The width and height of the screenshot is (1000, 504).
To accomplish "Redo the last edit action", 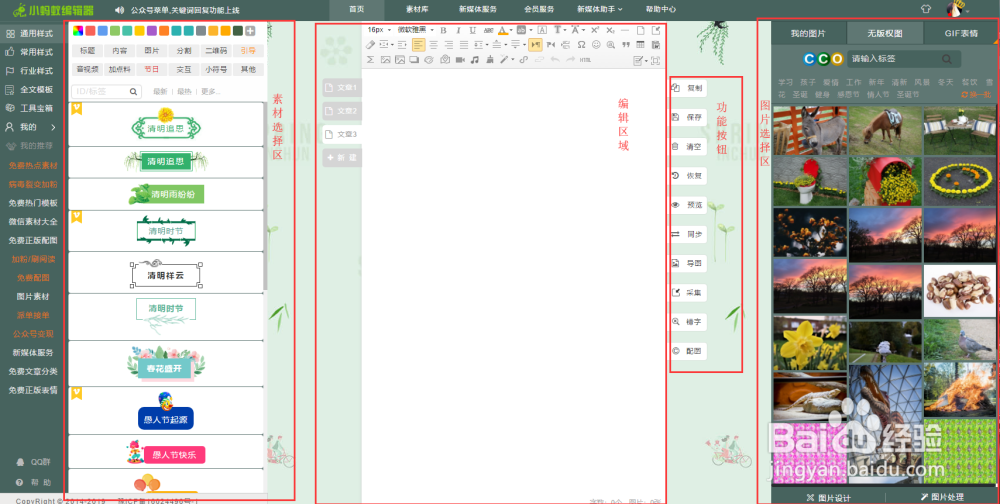I will pyautogui.click(x=570, y=60).
